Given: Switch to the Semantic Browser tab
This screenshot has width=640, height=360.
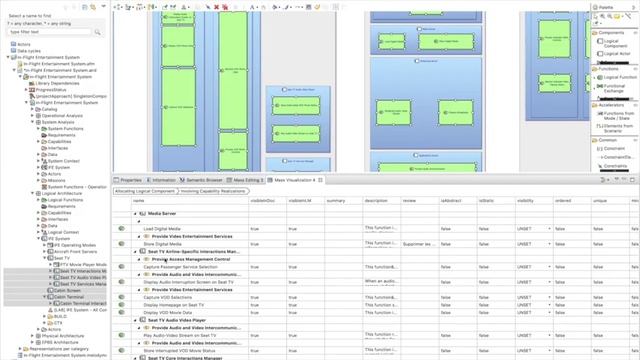Looking at the screenshot, I should tap(201, 180).
